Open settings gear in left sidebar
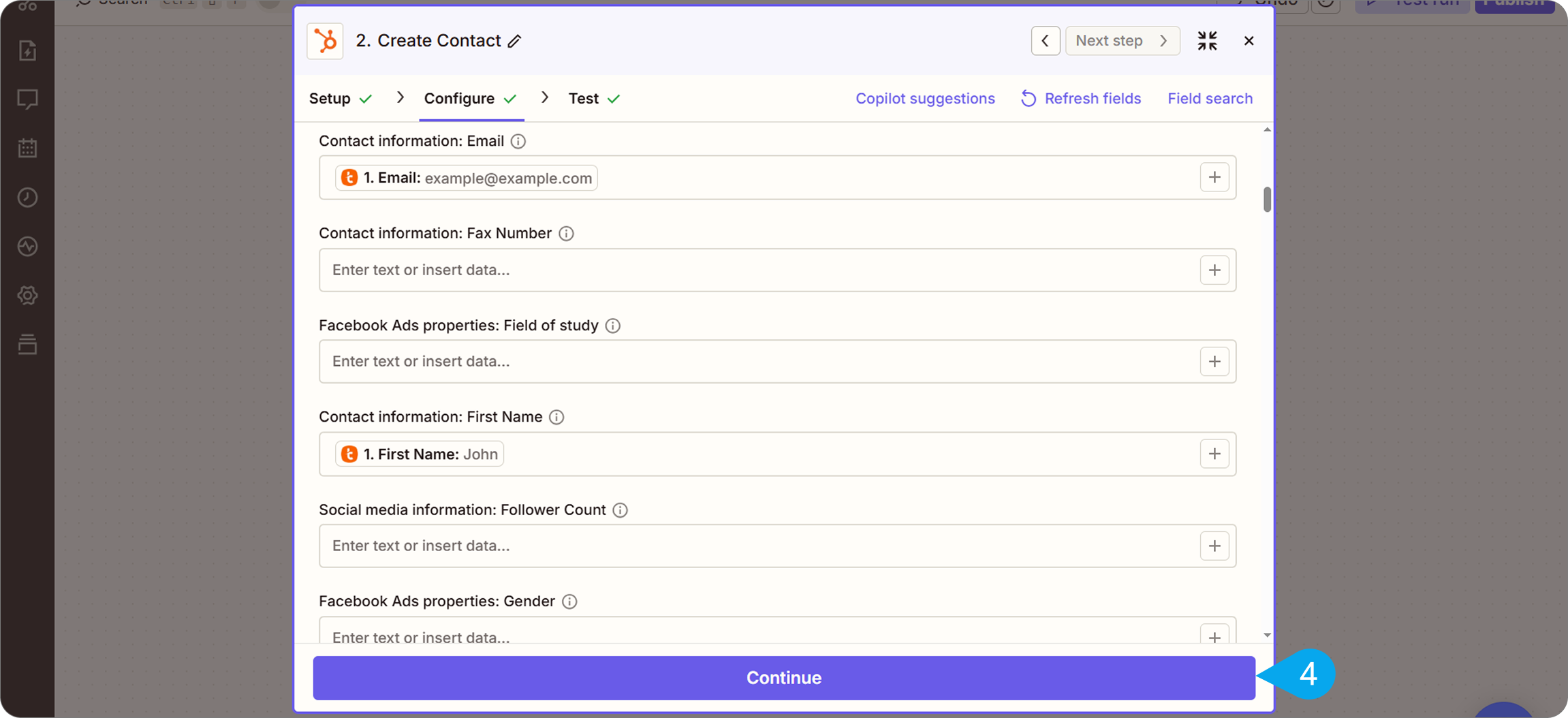This screenshot has width=1568, height=718. pyautogui.click(x=27, y=295)
